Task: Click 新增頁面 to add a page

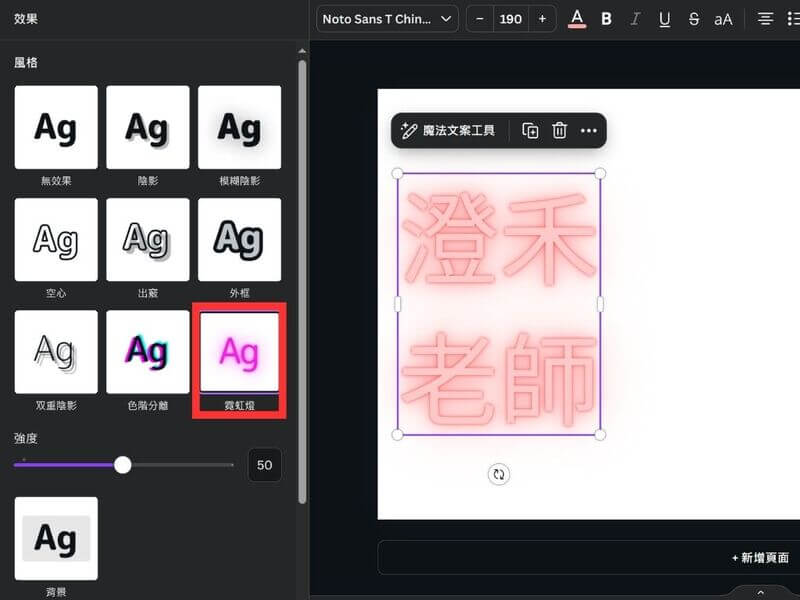Action: tap(760, 557)
